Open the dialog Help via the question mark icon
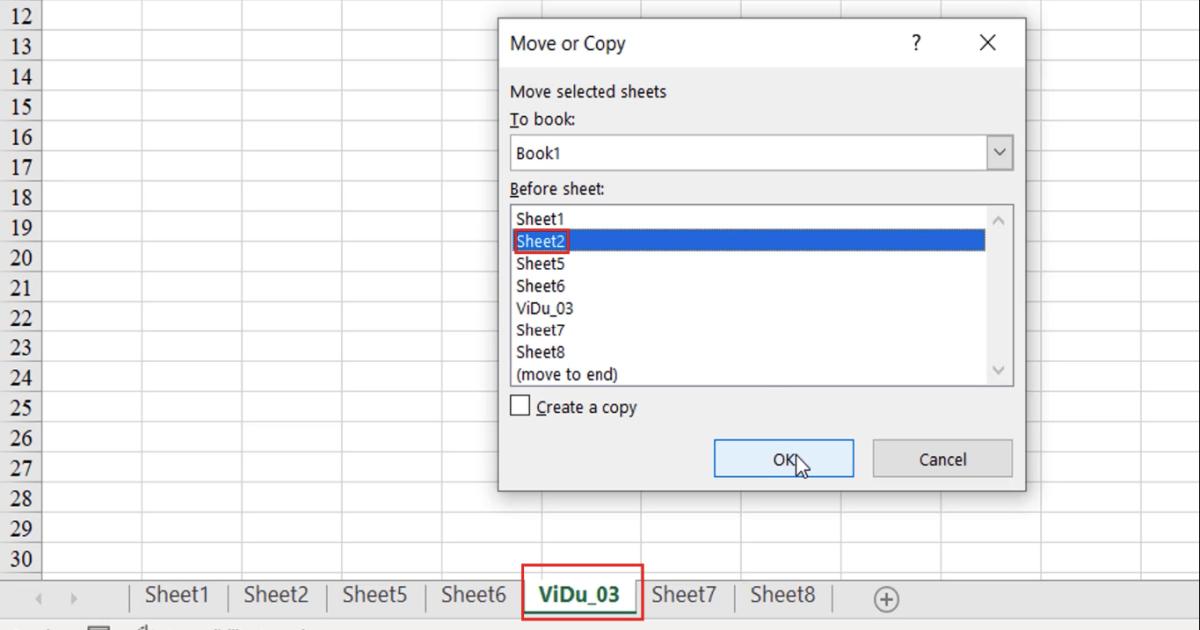 click(x=915, y=42)
